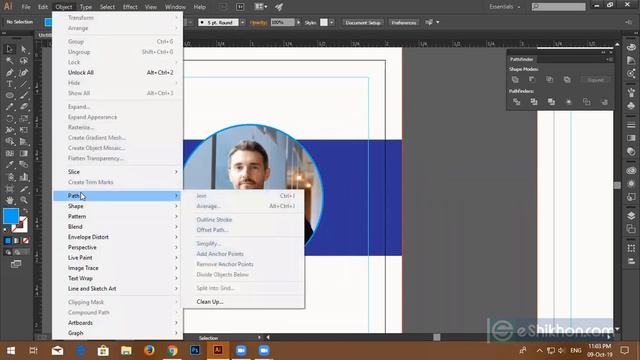
Task: Select the Direct Selection tool
Action: tap(24, 49)
